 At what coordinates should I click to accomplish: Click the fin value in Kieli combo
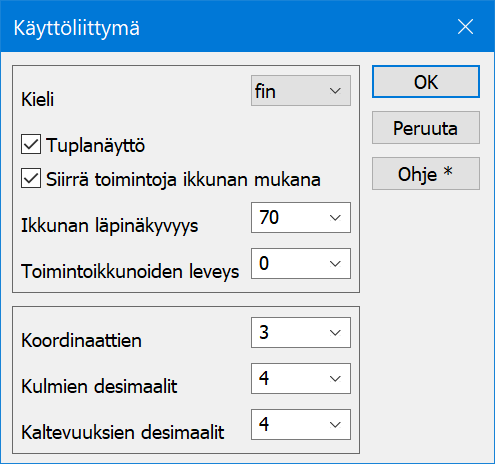(265, 91)
